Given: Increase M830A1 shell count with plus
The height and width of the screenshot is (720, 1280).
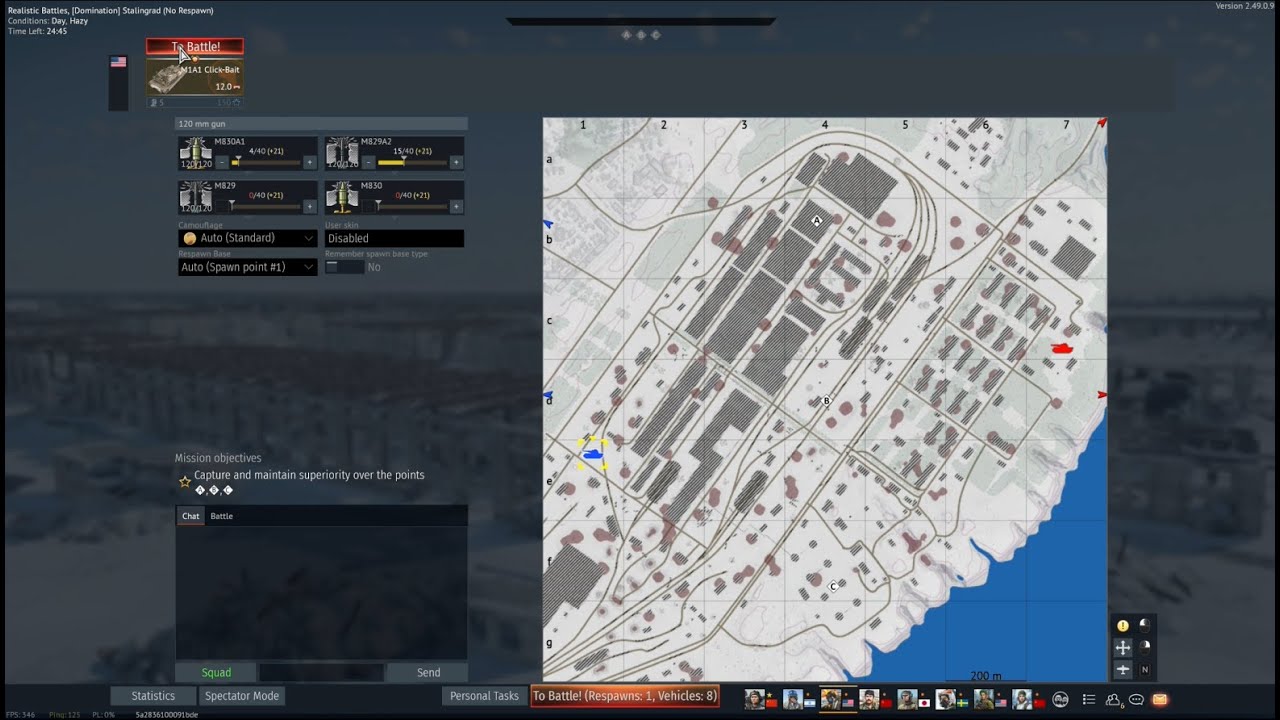Looking at the screenshot, I should tap(309, 162).
